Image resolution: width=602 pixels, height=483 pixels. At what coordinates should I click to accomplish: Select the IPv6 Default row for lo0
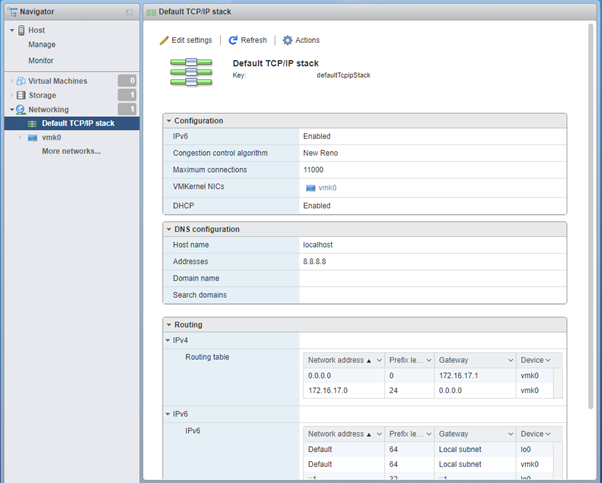(428, 449)
